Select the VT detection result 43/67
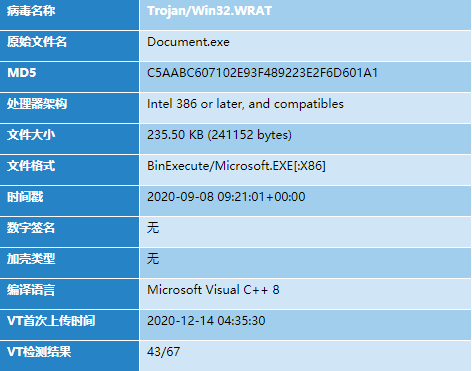This screenshot has height=371, width=472. coord(163,352)
